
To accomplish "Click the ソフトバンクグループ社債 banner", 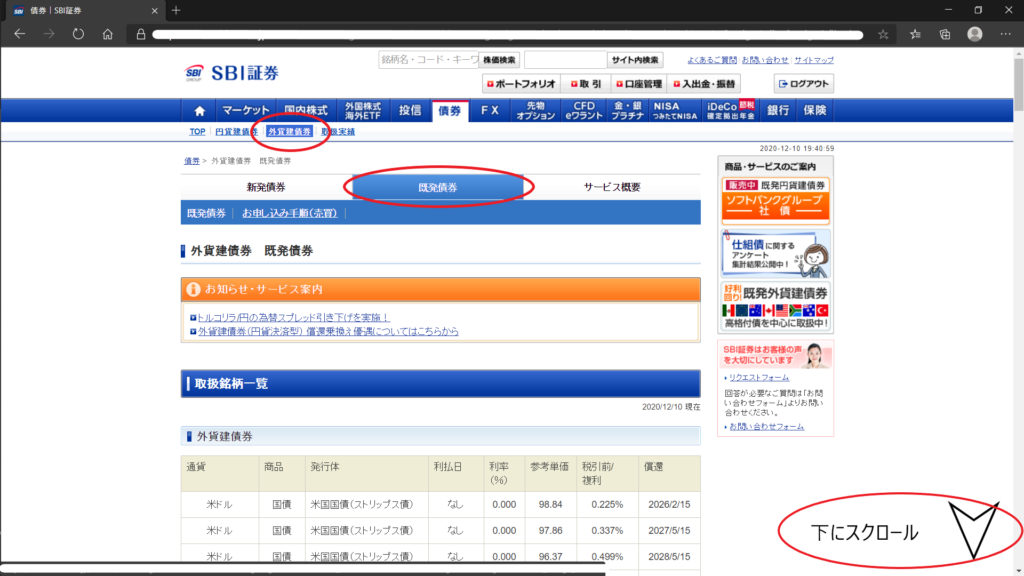I will tap(776, 200).
